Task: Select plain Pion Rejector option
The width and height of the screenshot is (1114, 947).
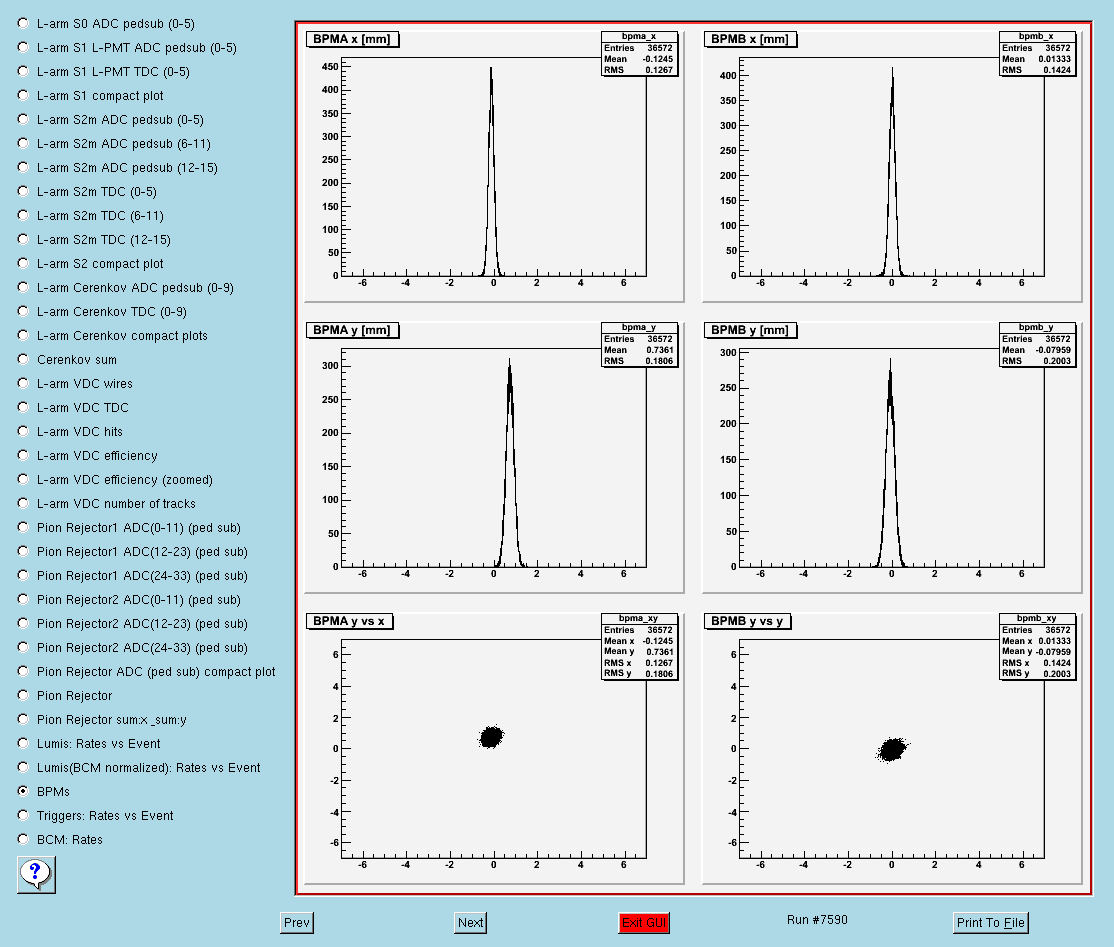Action: 23,696
